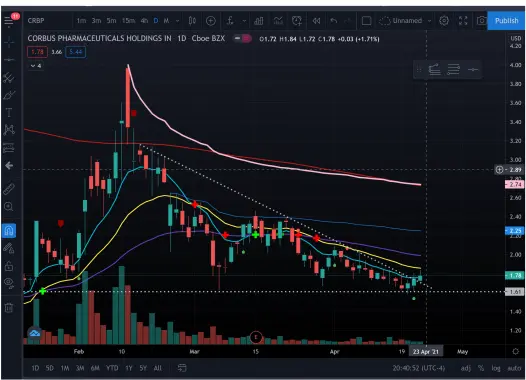
Task: Toggle lock all drawing tools
Action: pyautogui.click(x=9, y=266)
